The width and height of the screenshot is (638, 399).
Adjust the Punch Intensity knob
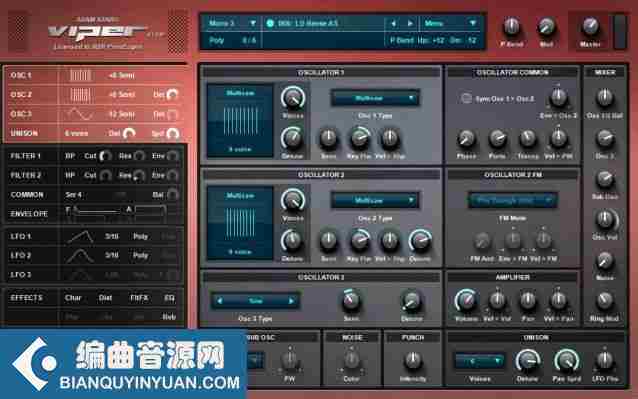413,361
